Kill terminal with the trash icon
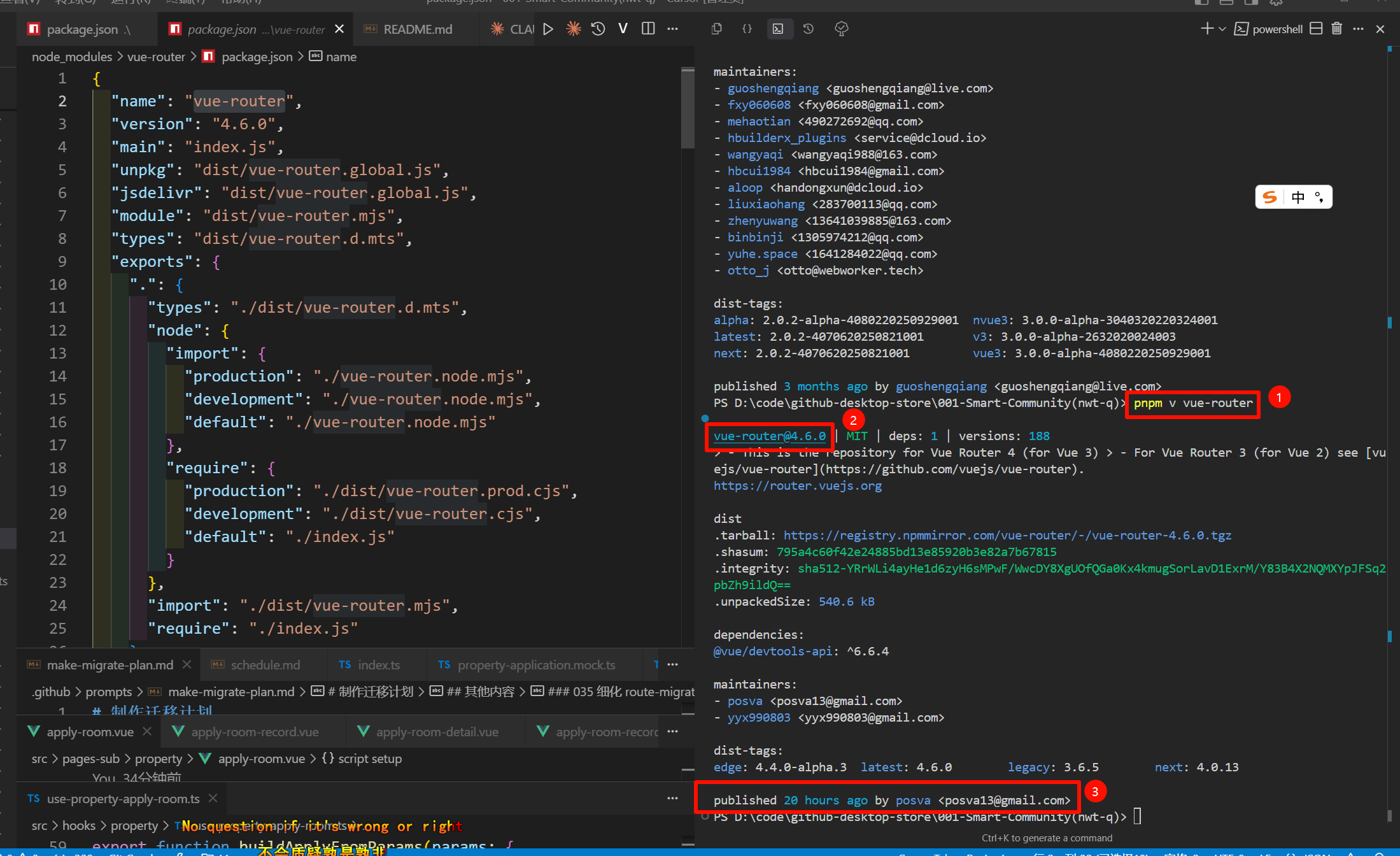Image resolution: width=1400 pixels, height=856 pixels. click(x=1336, y=29)
